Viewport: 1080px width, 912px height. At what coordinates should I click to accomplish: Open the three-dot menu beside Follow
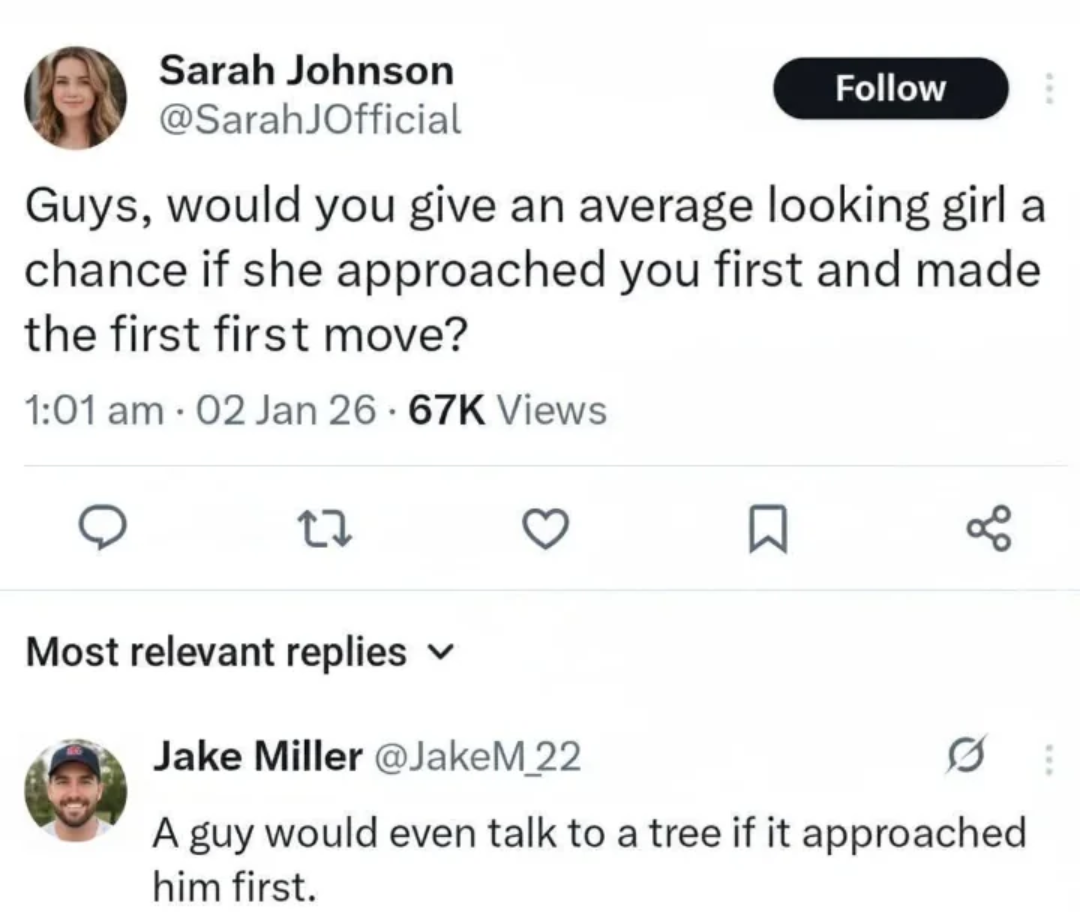[x=1049, y=88]
